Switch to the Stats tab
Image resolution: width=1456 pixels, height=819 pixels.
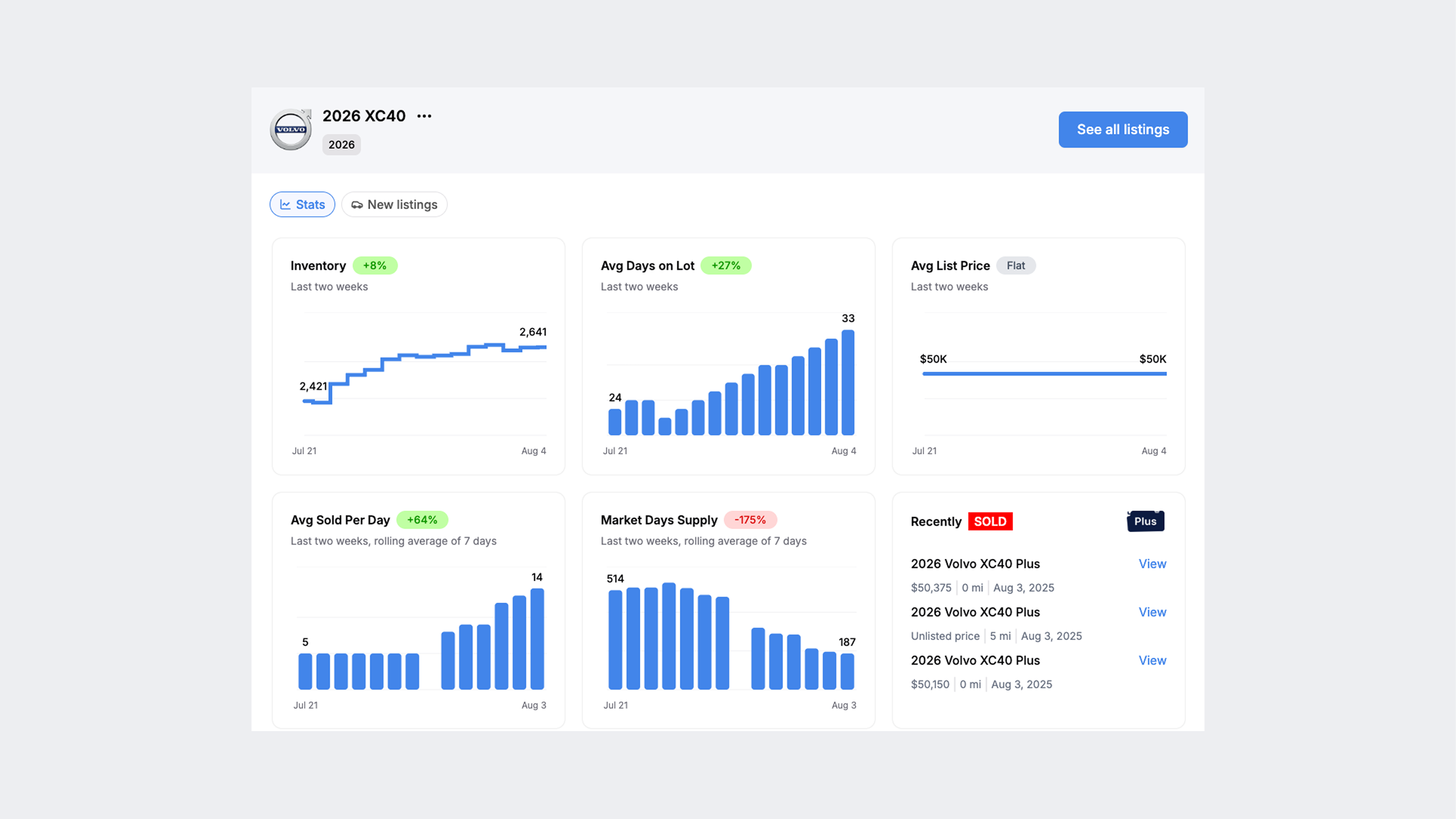click(303, 205)
